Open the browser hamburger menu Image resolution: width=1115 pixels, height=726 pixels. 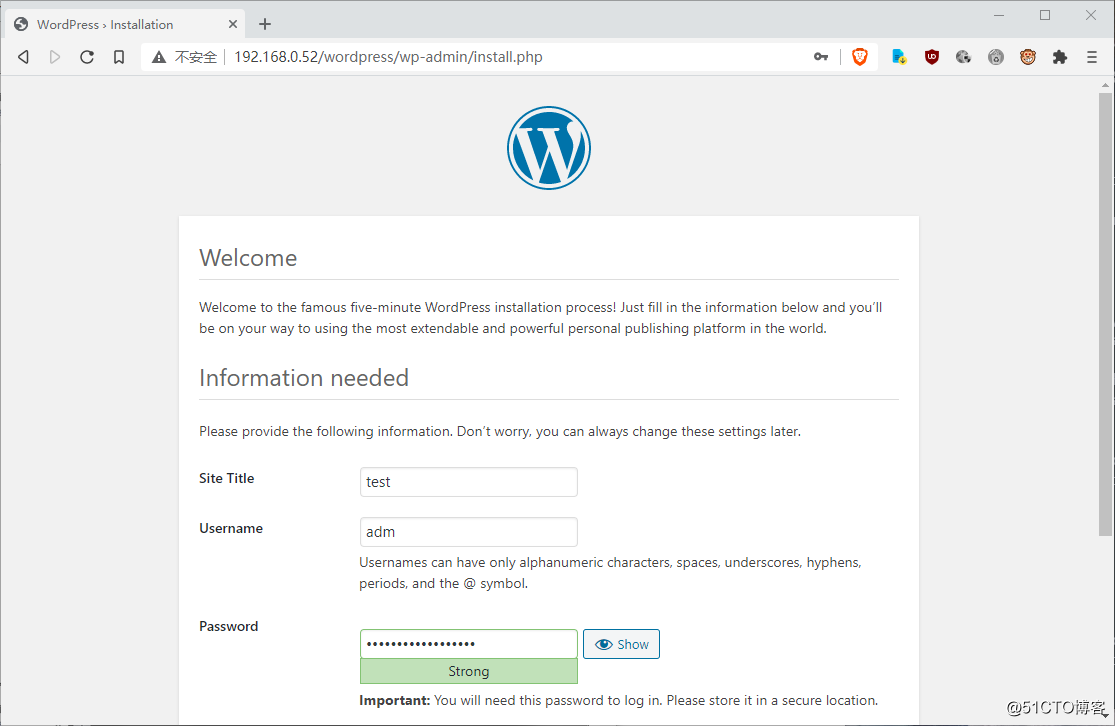1092,57
